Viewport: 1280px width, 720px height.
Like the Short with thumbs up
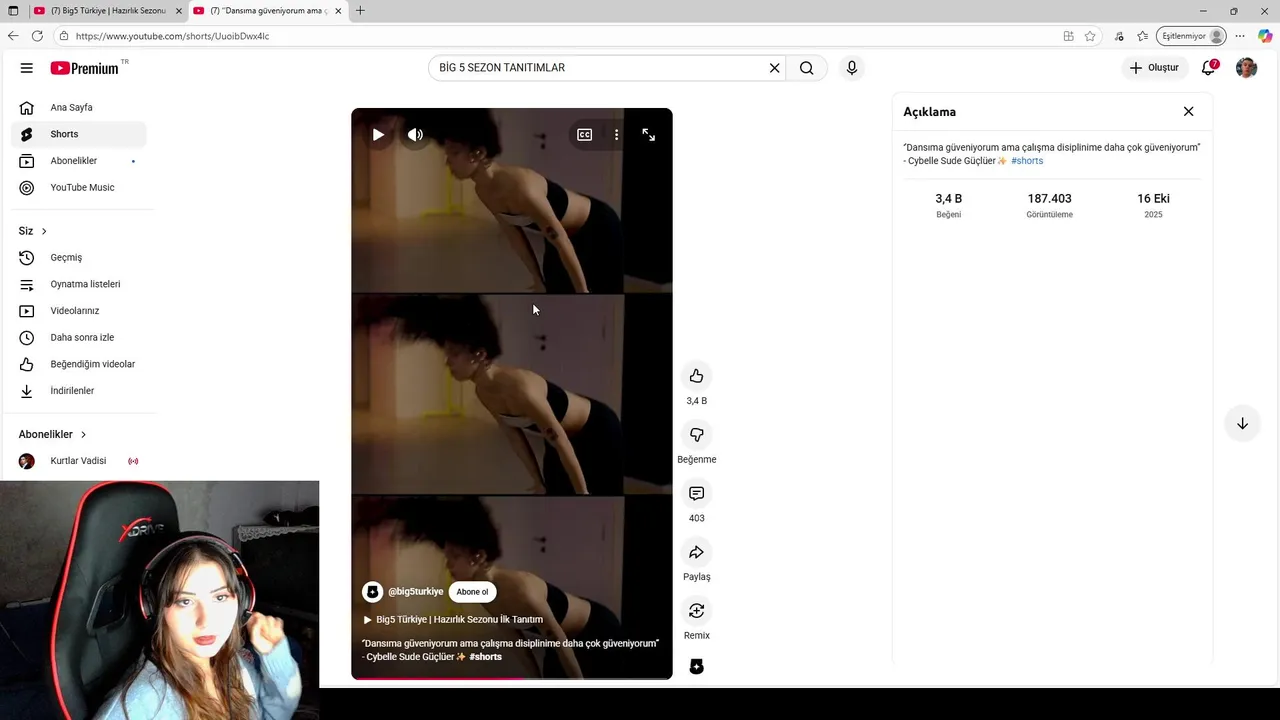697,376
